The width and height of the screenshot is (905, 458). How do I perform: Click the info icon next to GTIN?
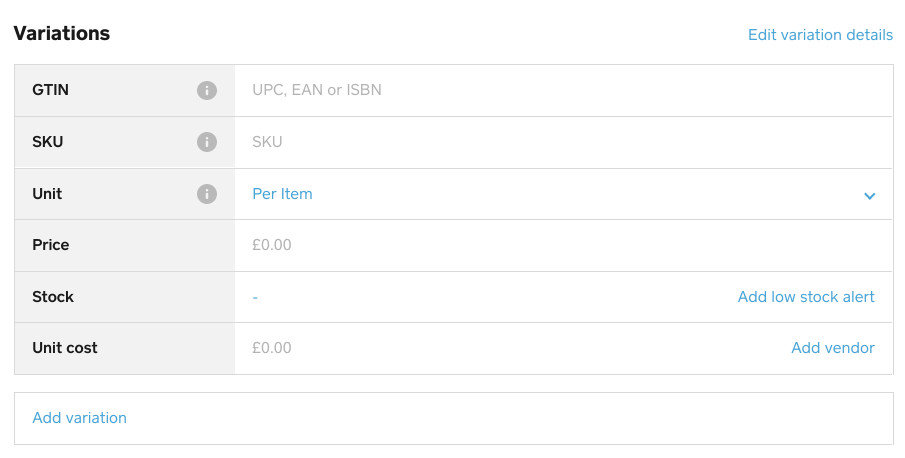pyautogui.click(x=207, y=91)
